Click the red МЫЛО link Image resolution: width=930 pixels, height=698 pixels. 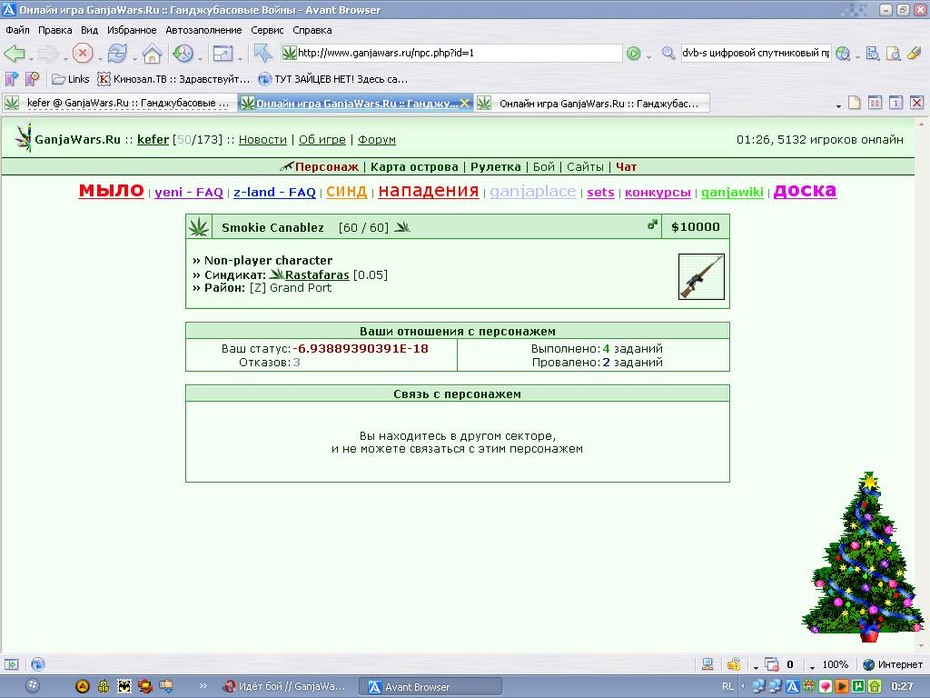pos(112,190)
